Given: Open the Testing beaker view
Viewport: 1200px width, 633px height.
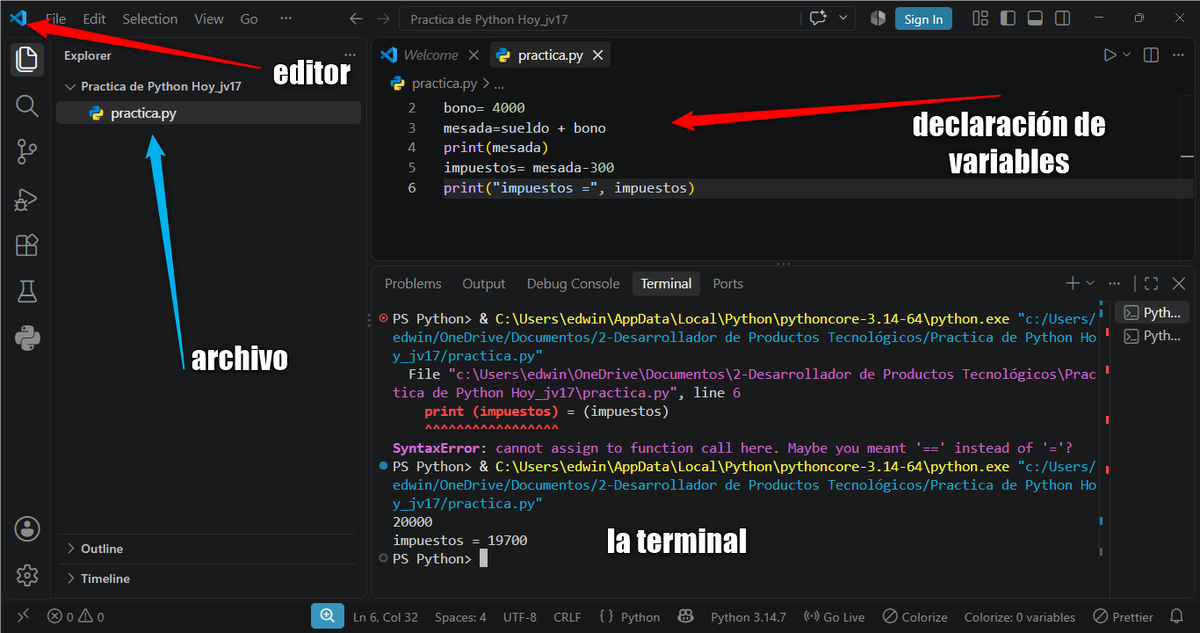Looking at the screenshot, I should coord(27,291).
